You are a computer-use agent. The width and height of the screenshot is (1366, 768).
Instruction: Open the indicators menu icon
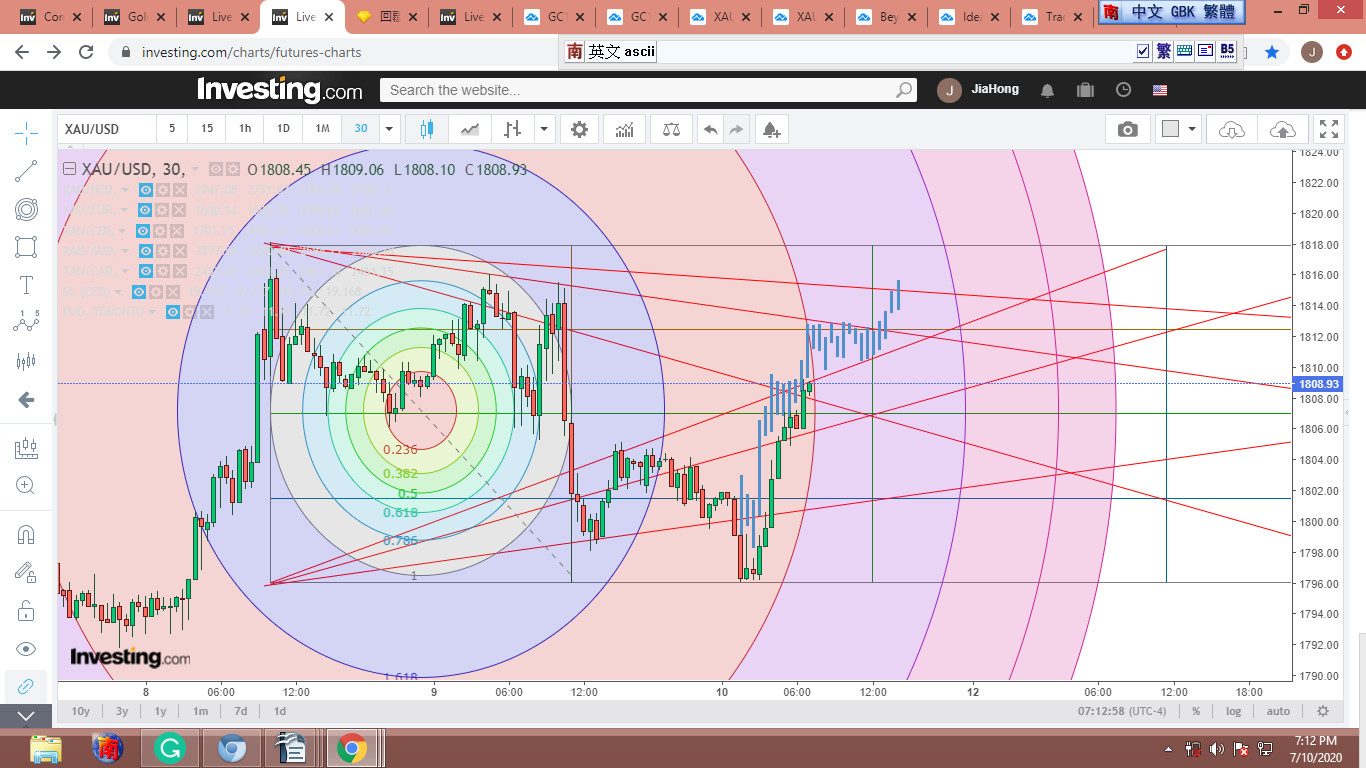[x=625, y=129]
